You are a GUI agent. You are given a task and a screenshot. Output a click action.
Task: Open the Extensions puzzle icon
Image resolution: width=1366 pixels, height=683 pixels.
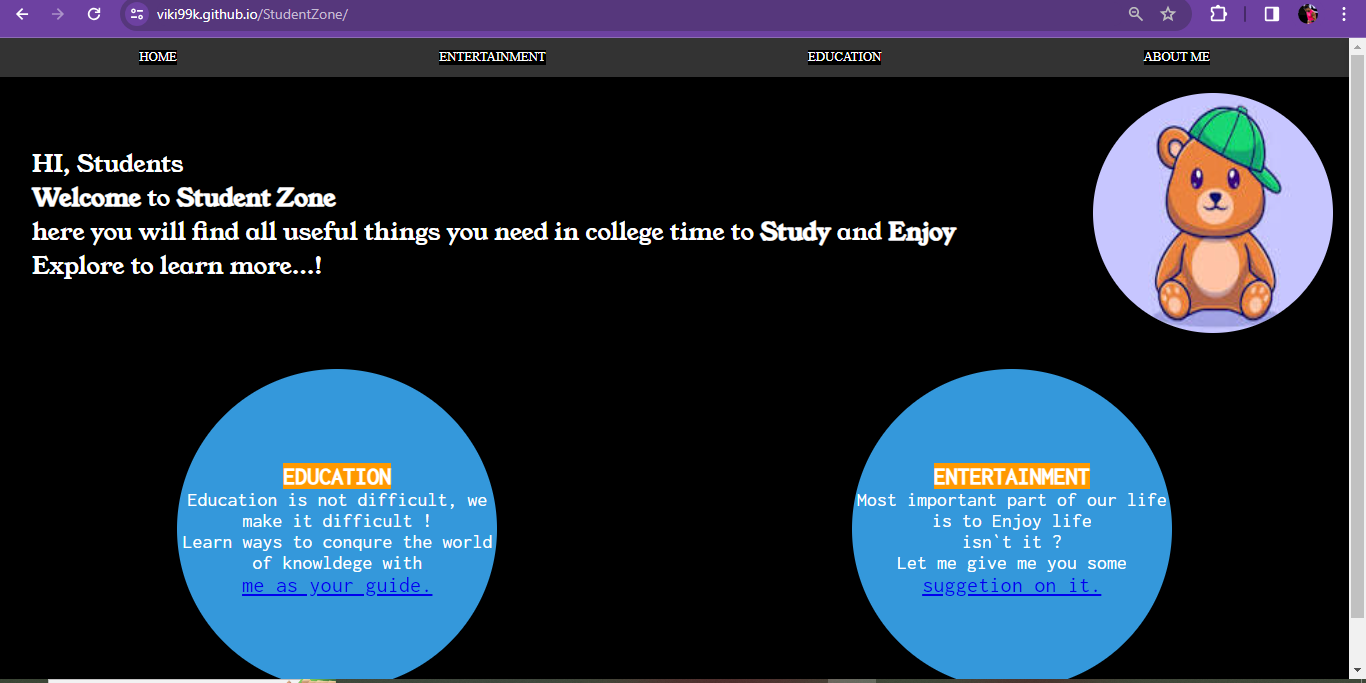point(1218,14)
